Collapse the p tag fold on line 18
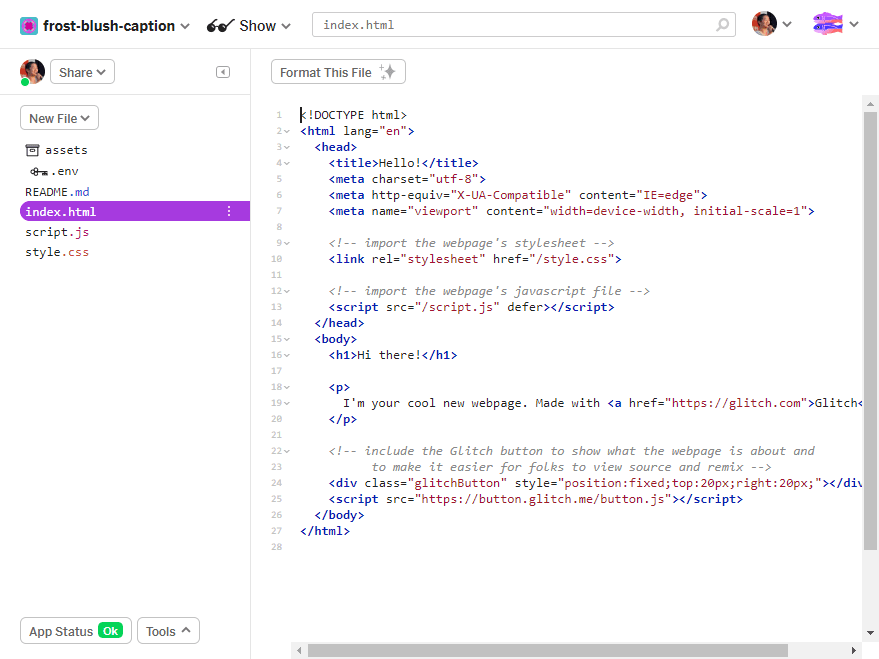The width and height of the screenshot is (879, 659). tap(287, 387)
